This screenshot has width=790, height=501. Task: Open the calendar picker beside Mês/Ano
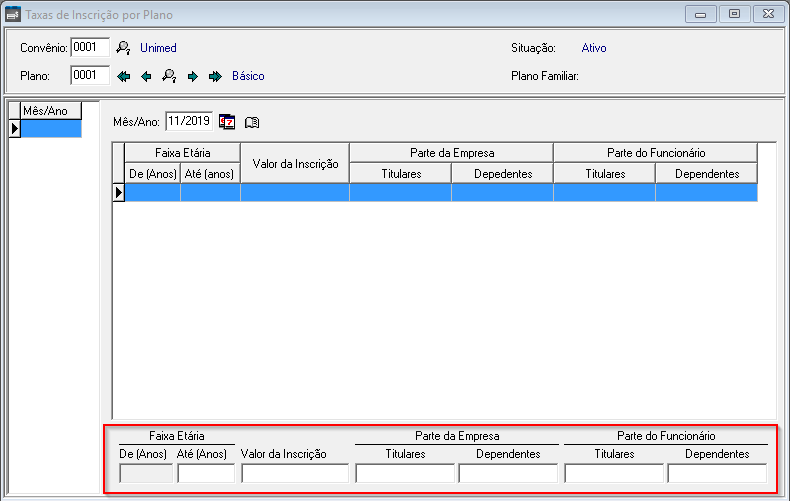(x=227, y=122)
